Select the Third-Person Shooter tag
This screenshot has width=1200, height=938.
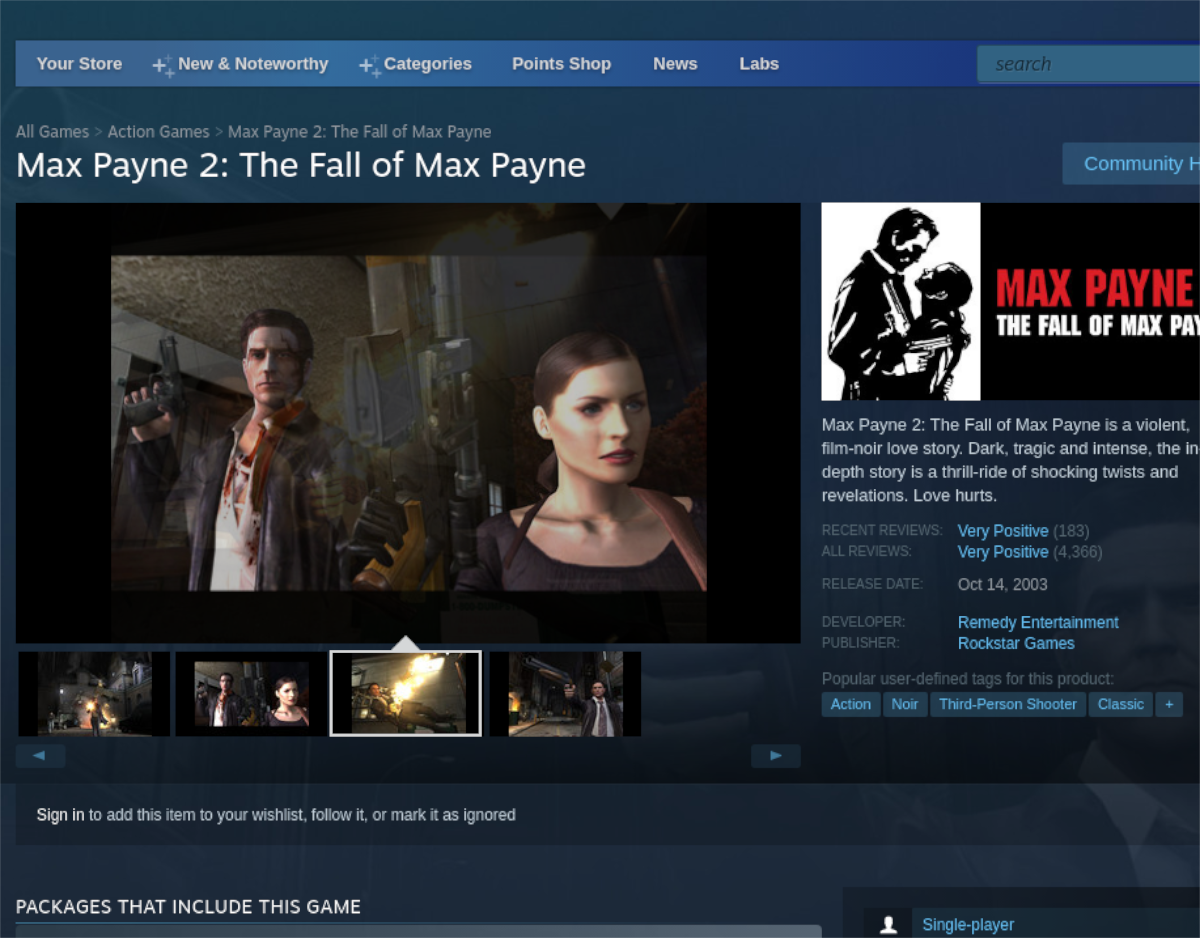click(1007, 704)
